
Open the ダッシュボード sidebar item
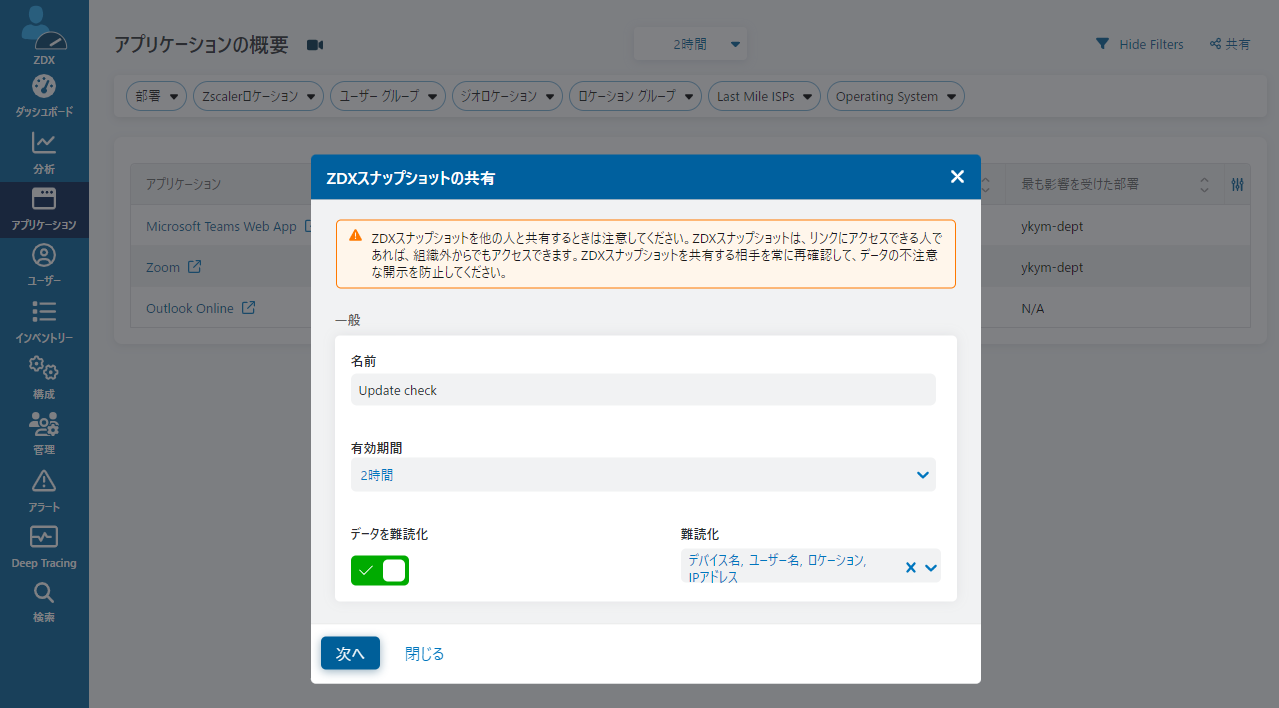pos(44,97)
